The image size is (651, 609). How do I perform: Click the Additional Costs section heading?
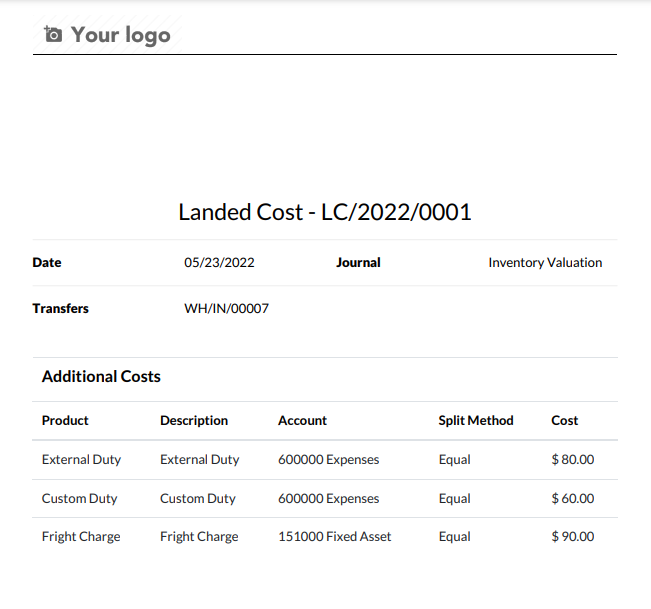(x=101, y=377)
